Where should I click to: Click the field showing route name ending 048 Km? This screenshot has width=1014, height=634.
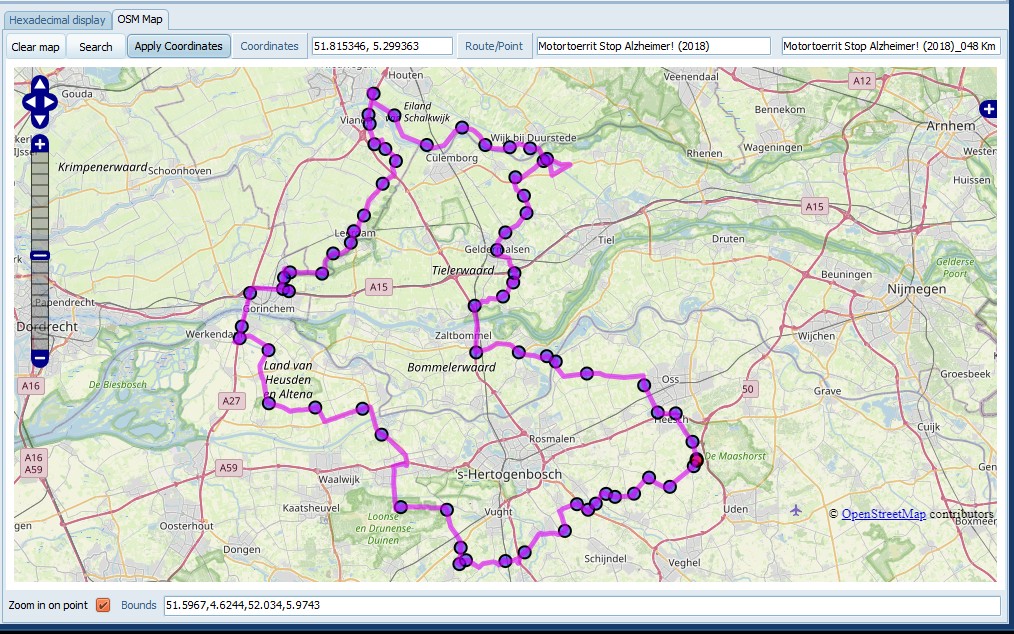(889, 46)
